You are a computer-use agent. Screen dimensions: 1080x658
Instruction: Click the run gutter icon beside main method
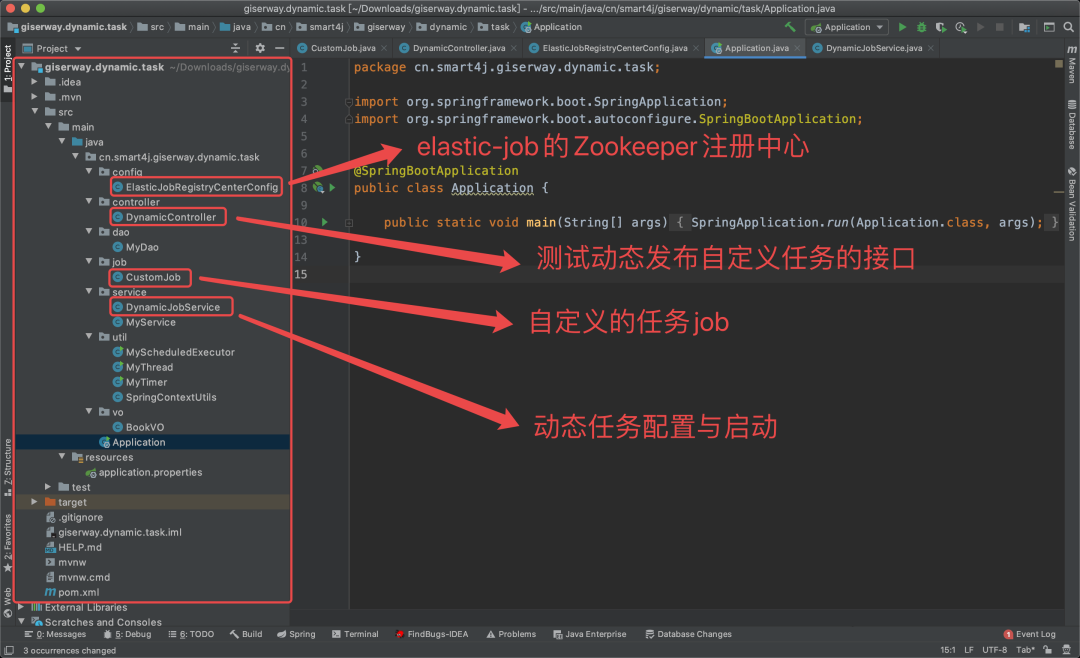324,222
